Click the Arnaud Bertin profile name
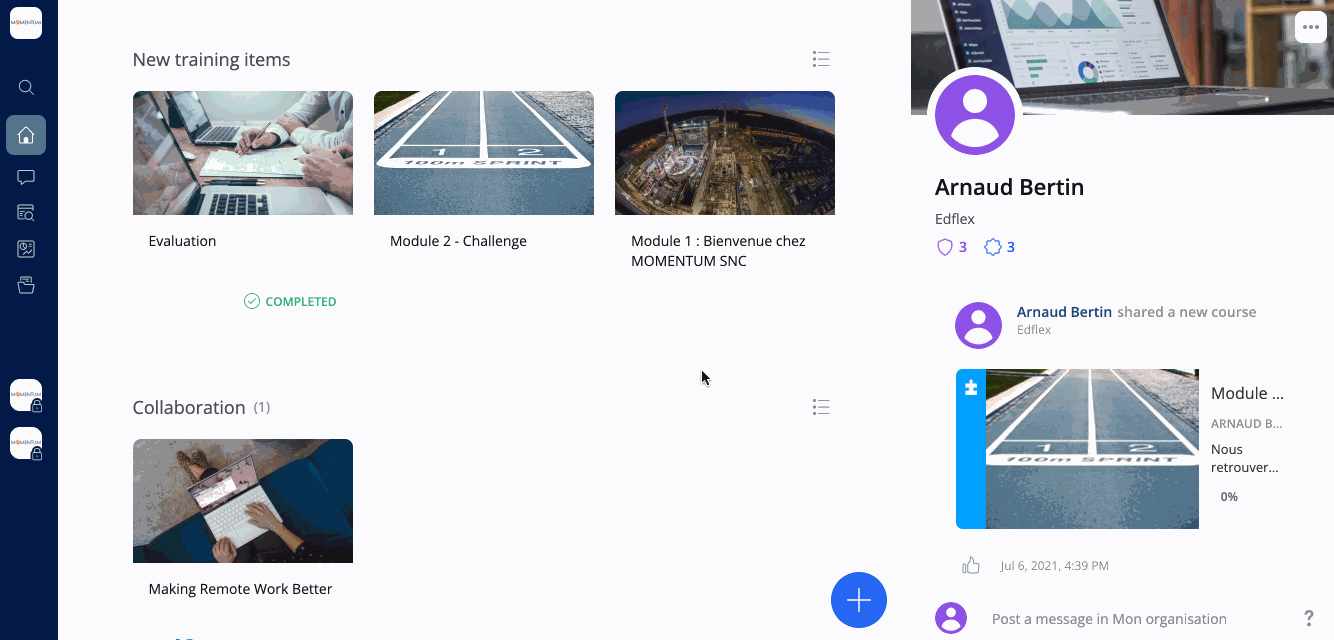 click(1009, 187)
